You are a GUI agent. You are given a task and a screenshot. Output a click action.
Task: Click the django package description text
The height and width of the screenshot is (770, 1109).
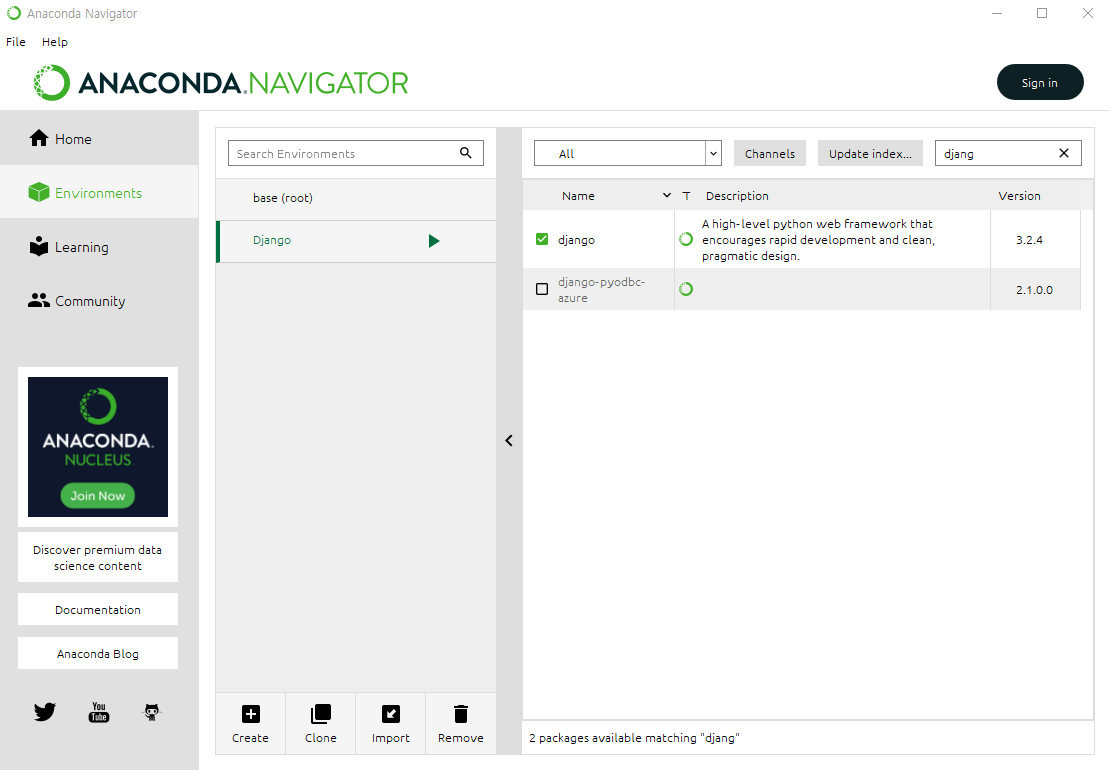[818, 240]
